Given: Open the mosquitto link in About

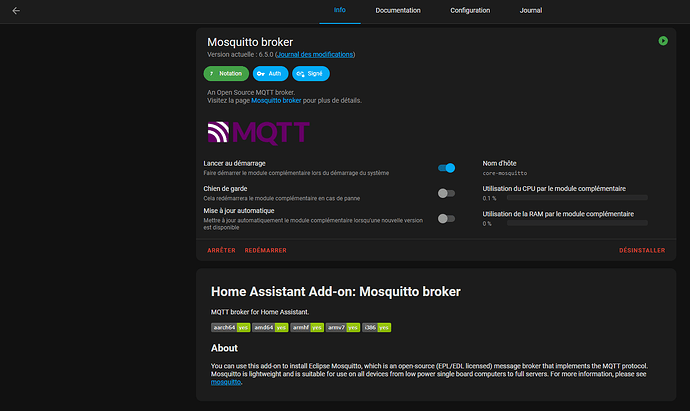Looking at the screenshot, I should click(226, 382).
